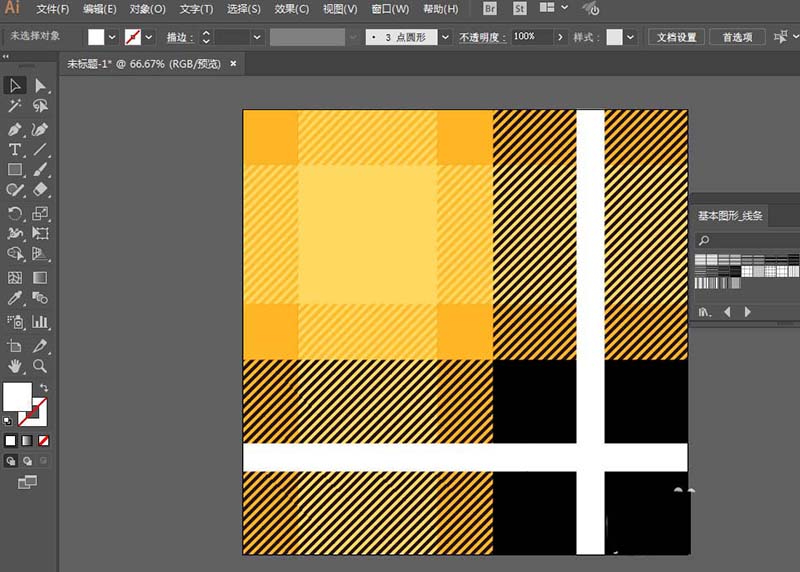Pick the Rectangle tool

[x=16, y=170]
